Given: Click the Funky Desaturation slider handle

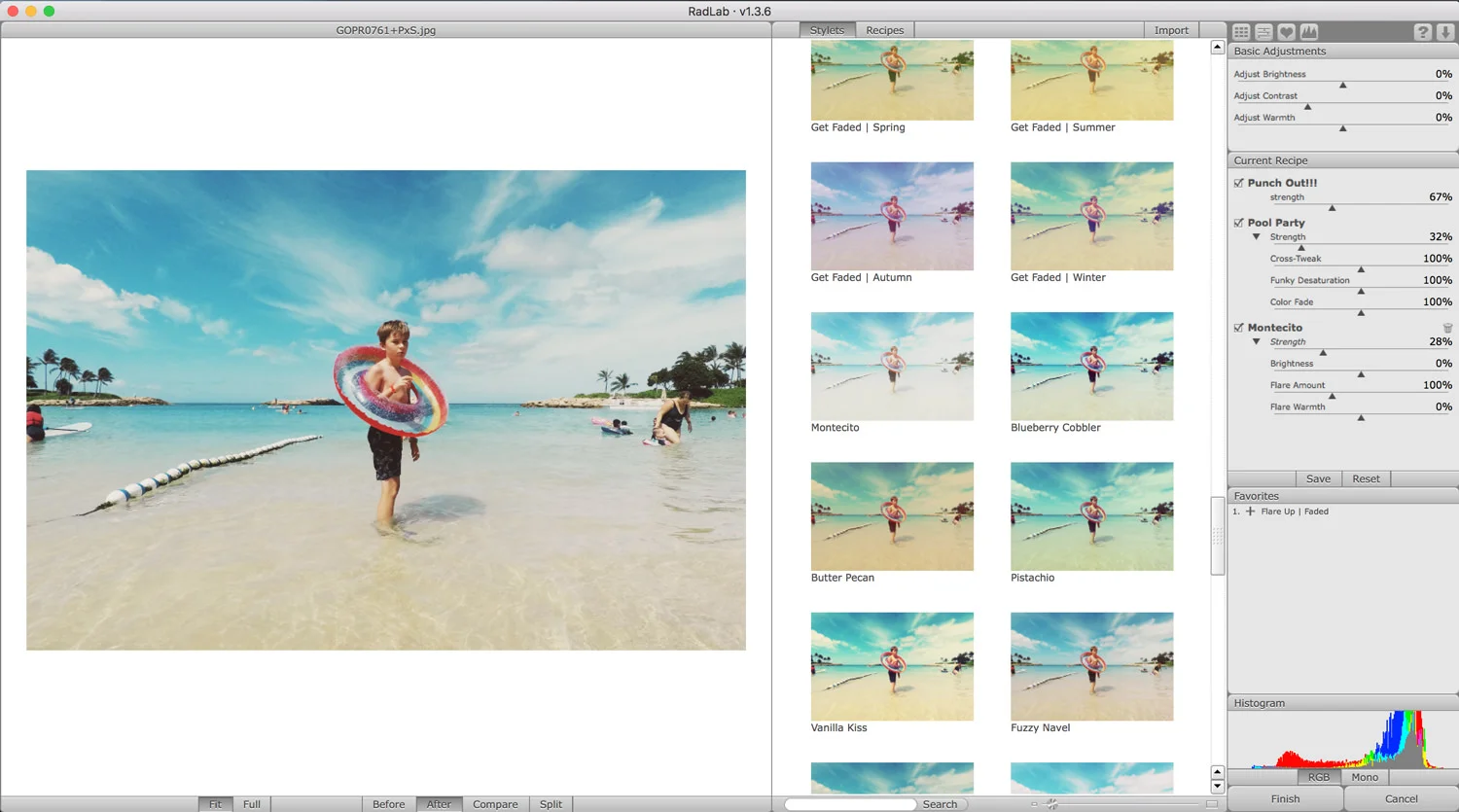Looking at the screenshot, I should [1361, 291].
